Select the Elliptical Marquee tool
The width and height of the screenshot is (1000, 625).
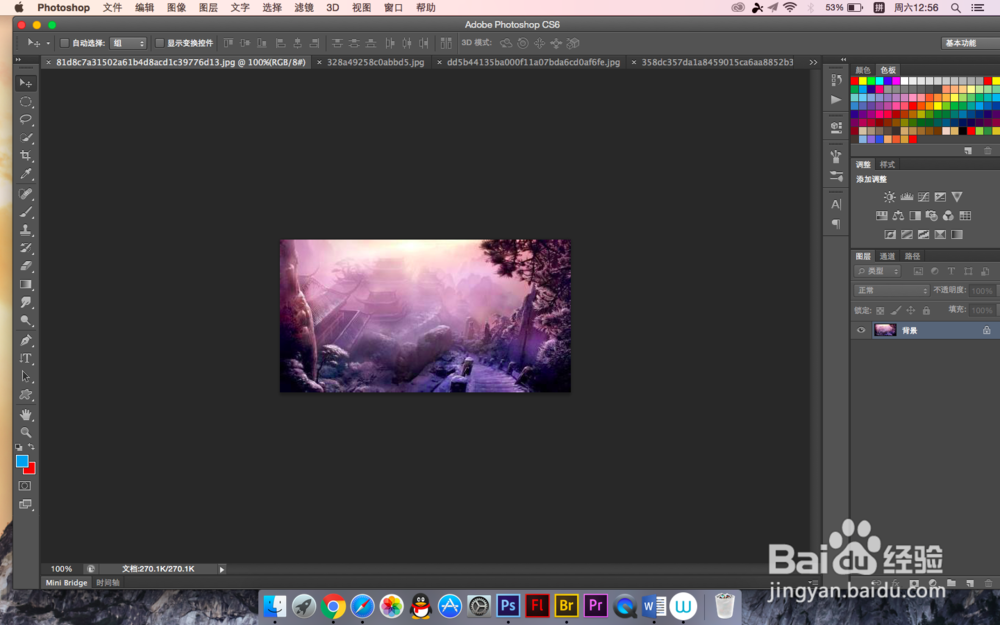[x=26, y=101]
